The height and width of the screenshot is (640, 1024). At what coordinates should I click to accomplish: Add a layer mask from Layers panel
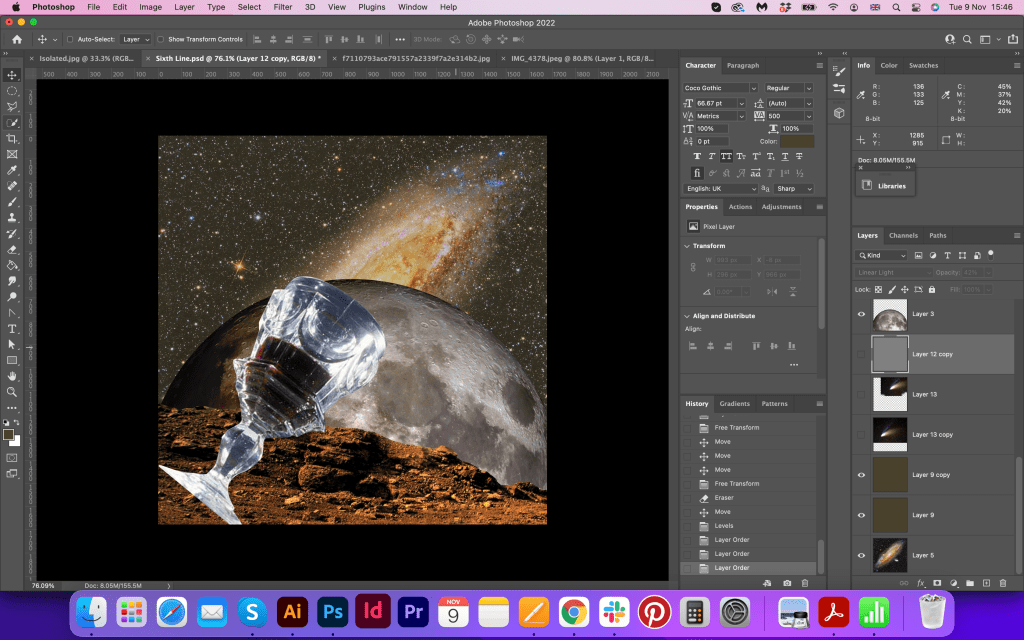[x=937, y=583]
